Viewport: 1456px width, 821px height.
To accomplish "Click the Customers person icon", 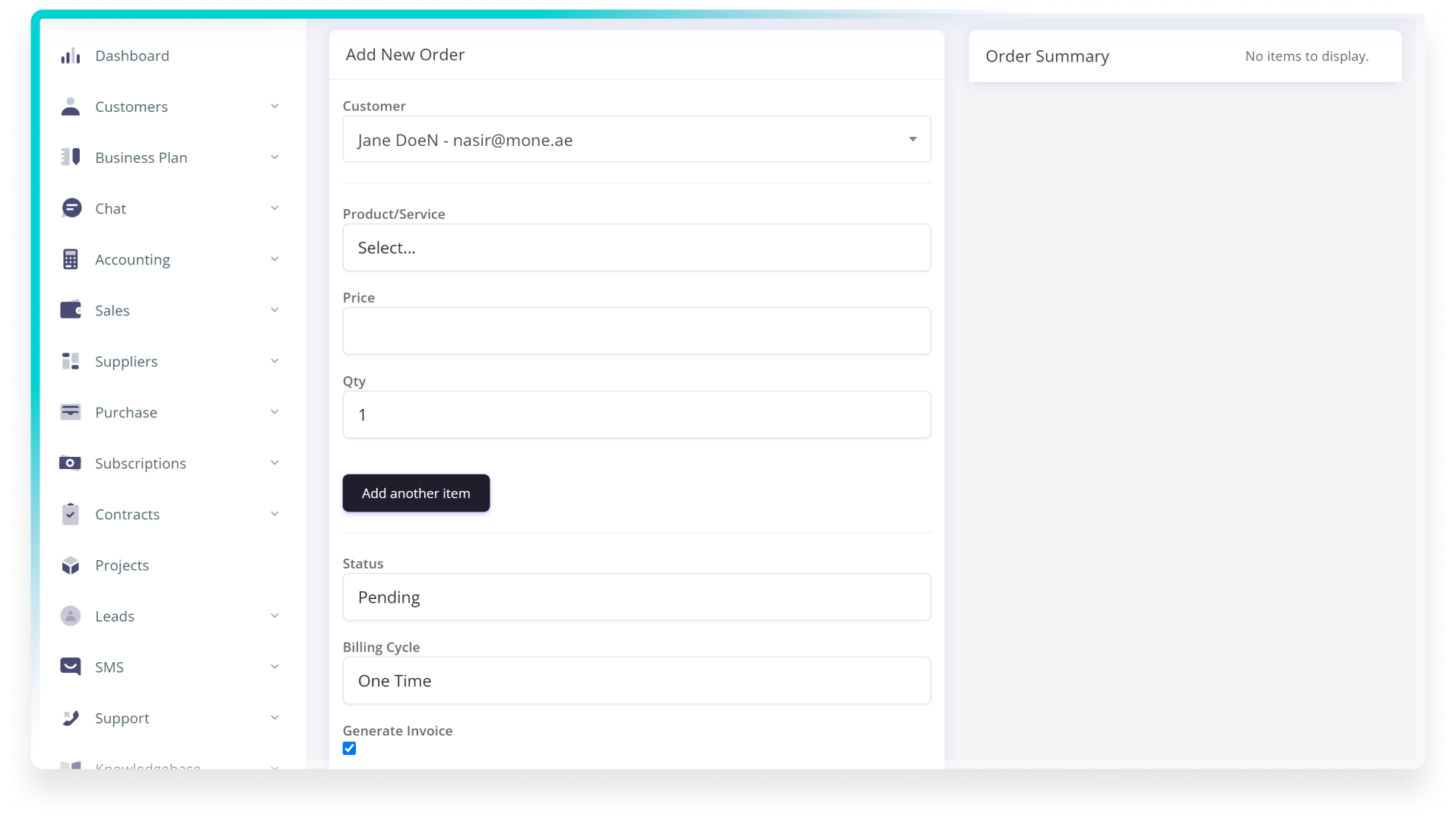I will pyautogui.click(x=71, y=107).
